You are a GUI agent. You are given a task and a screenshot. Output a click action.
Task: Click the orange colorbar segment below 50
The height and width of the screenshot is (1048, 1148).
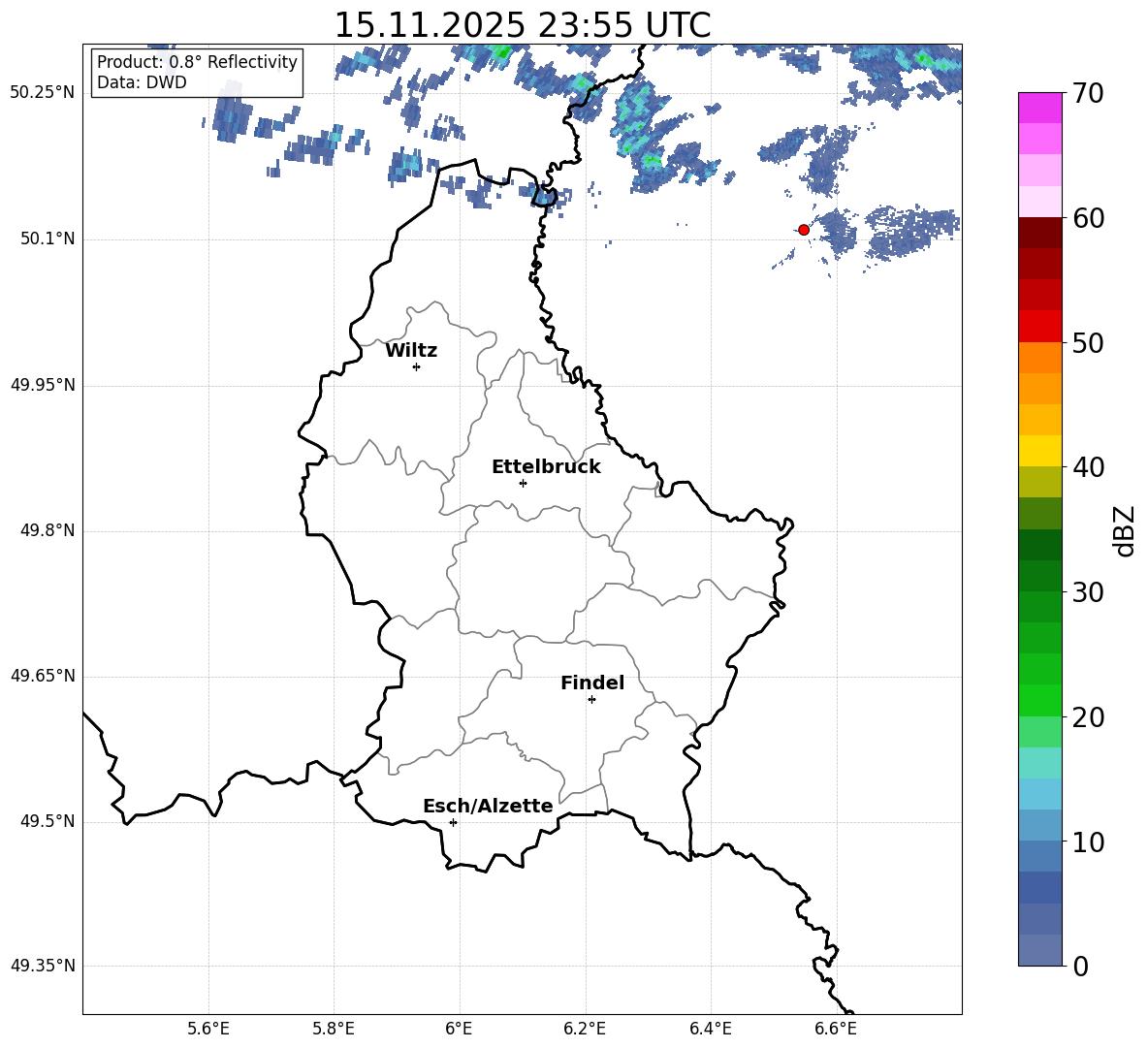pos(1039,358)
